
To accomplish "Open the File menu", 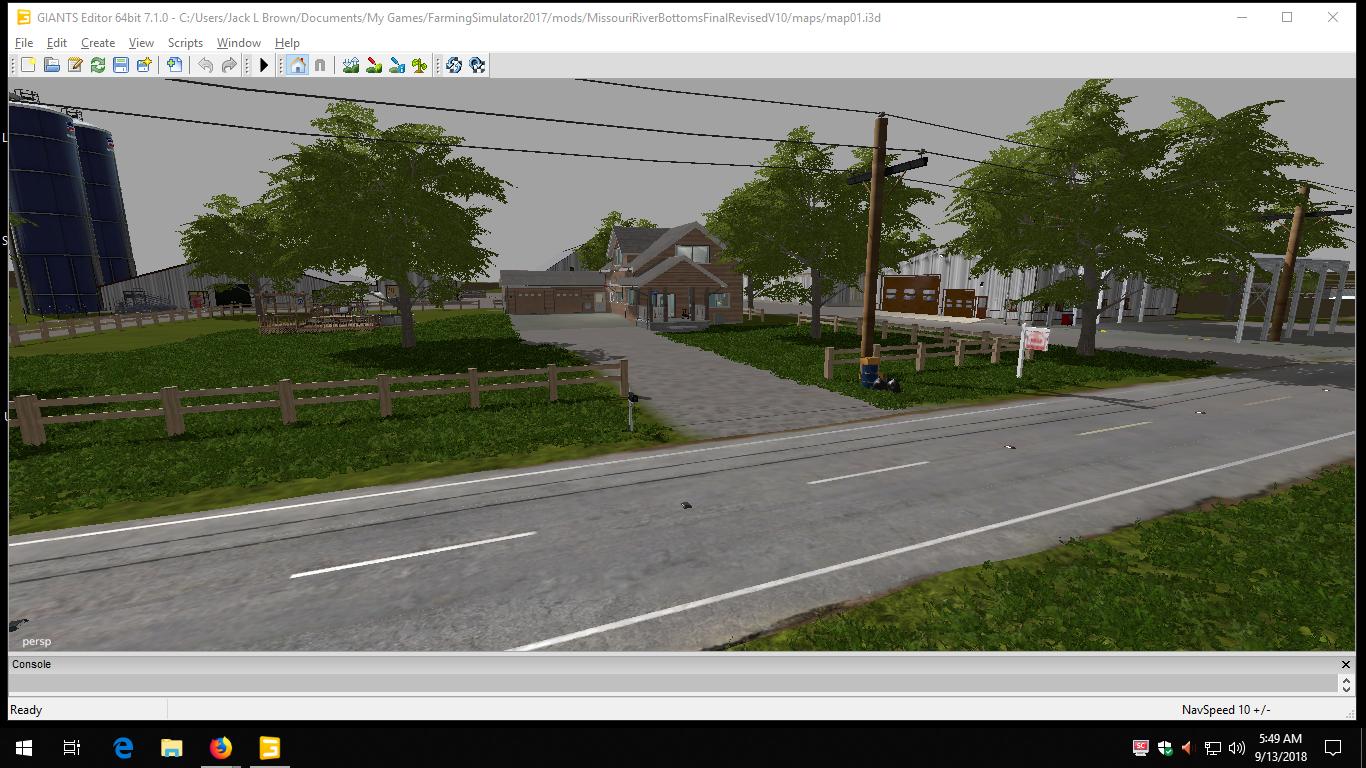I will (x=23, y=43).
